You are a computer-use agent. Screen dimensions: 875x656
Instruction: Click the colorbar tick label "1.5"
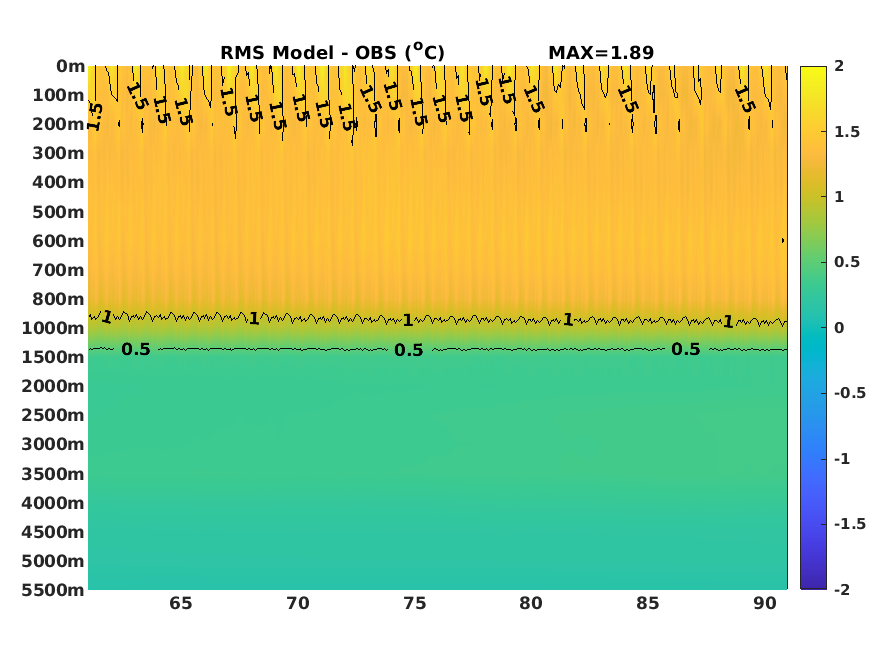pos(847,132)
